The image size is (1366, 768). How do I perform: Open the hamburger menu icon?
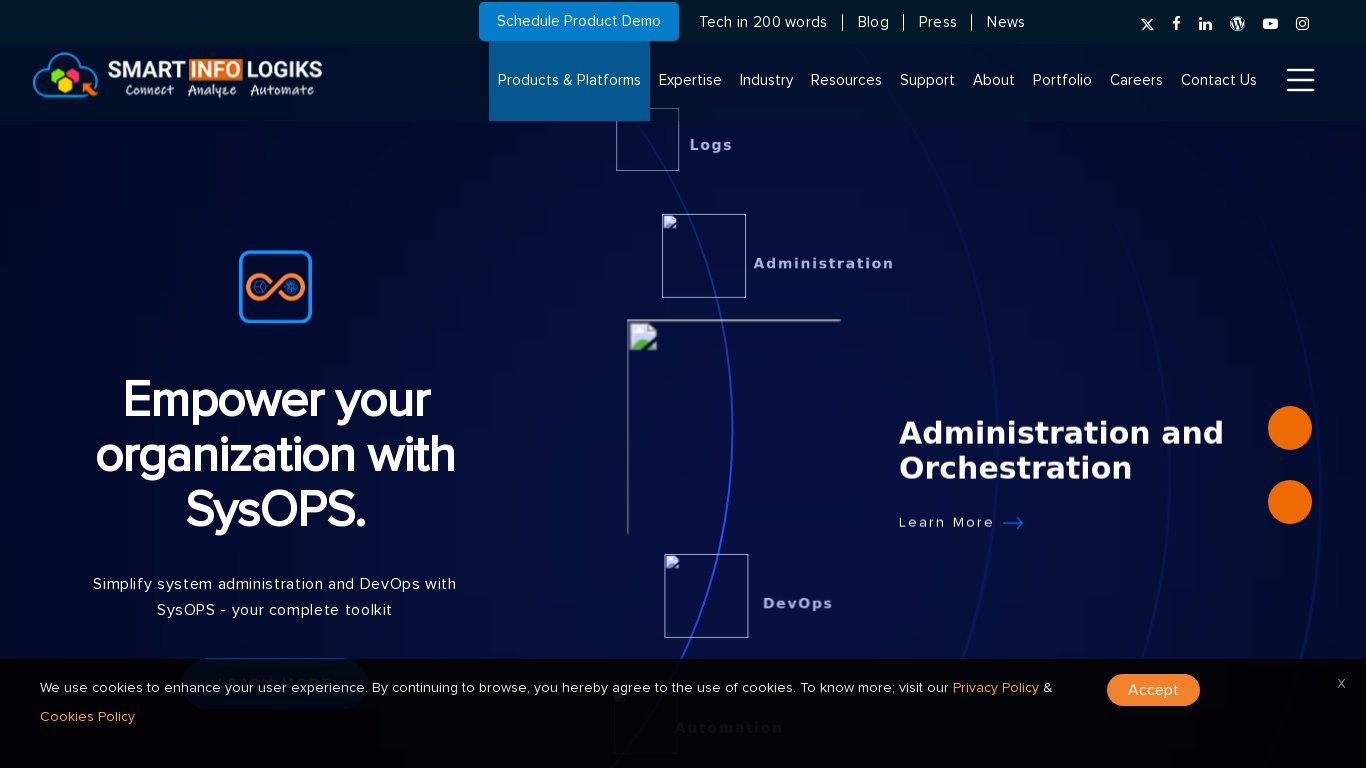[x=1300, y=80]
